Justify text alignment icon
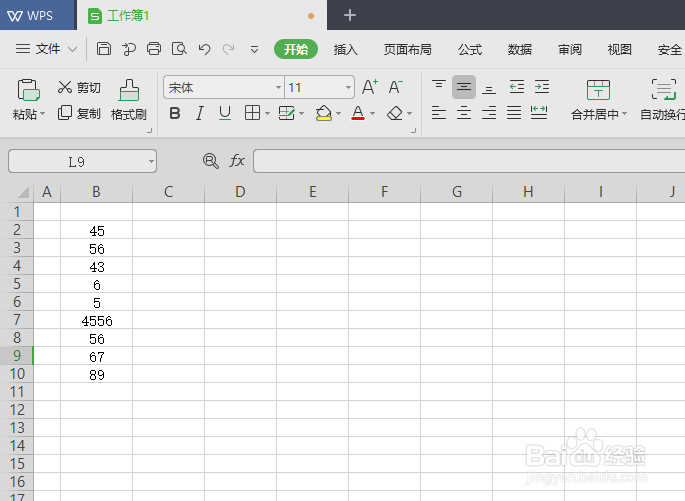685x501 pixels. [x=514, y=113]
